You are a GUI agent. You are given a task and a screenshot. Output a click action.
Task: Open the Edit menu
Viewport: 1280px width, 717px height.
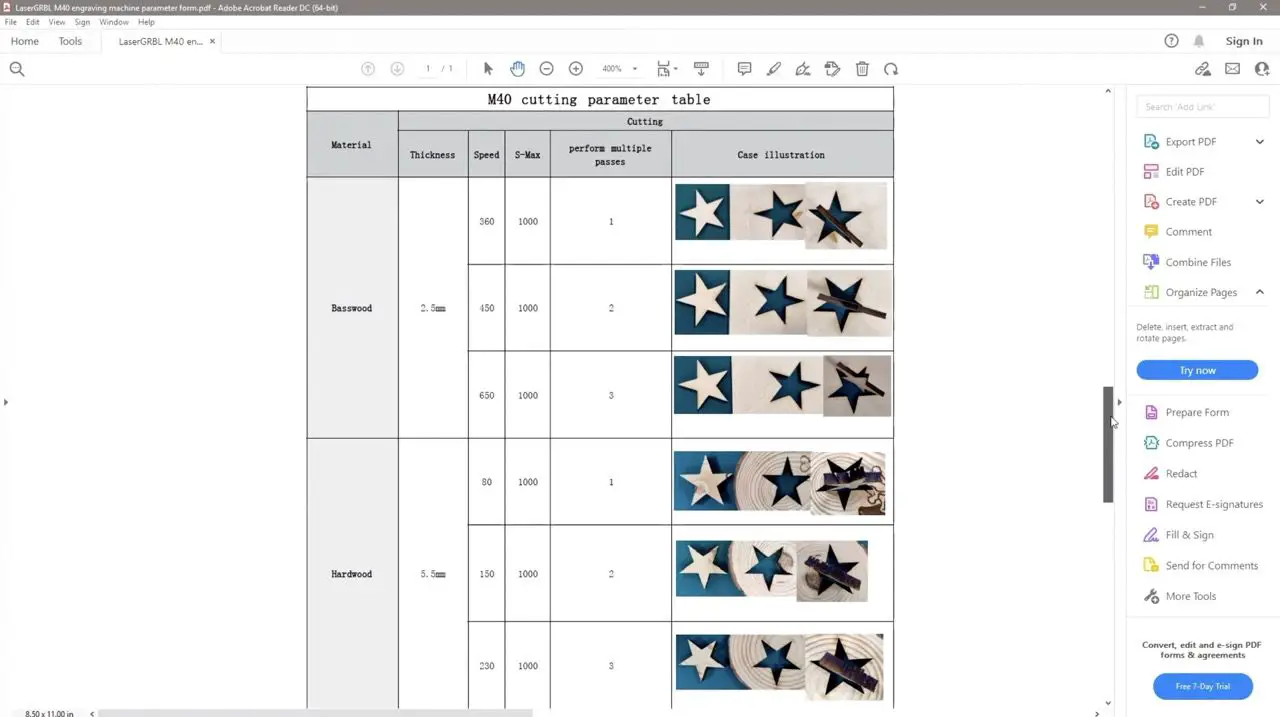click(x=32, y=22)
